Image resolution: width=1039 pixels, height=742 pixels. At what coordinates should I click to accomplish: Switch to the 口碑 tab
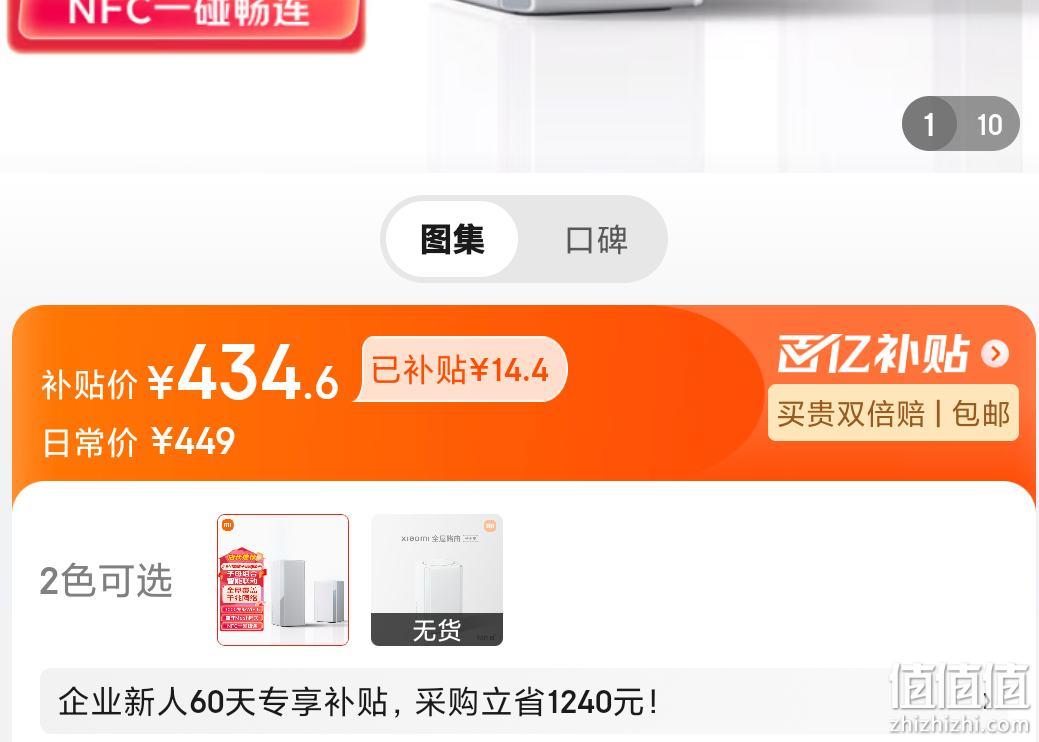click(x=596, y=239)
